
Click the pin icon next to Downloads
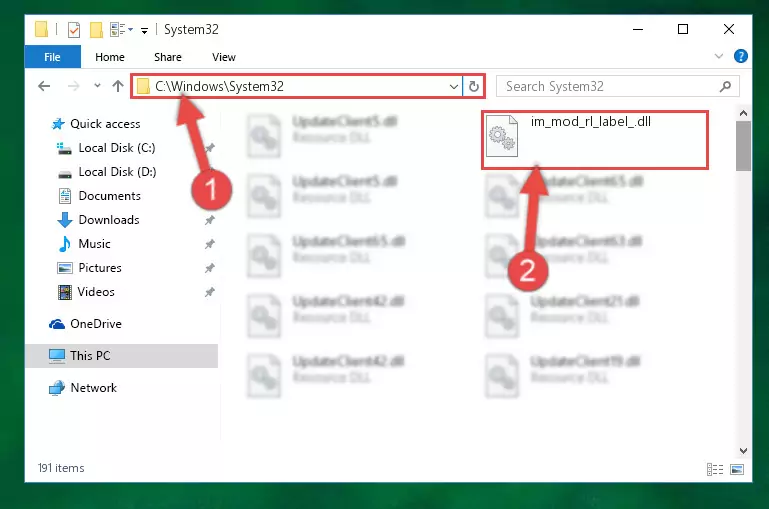tap(210, 220)
